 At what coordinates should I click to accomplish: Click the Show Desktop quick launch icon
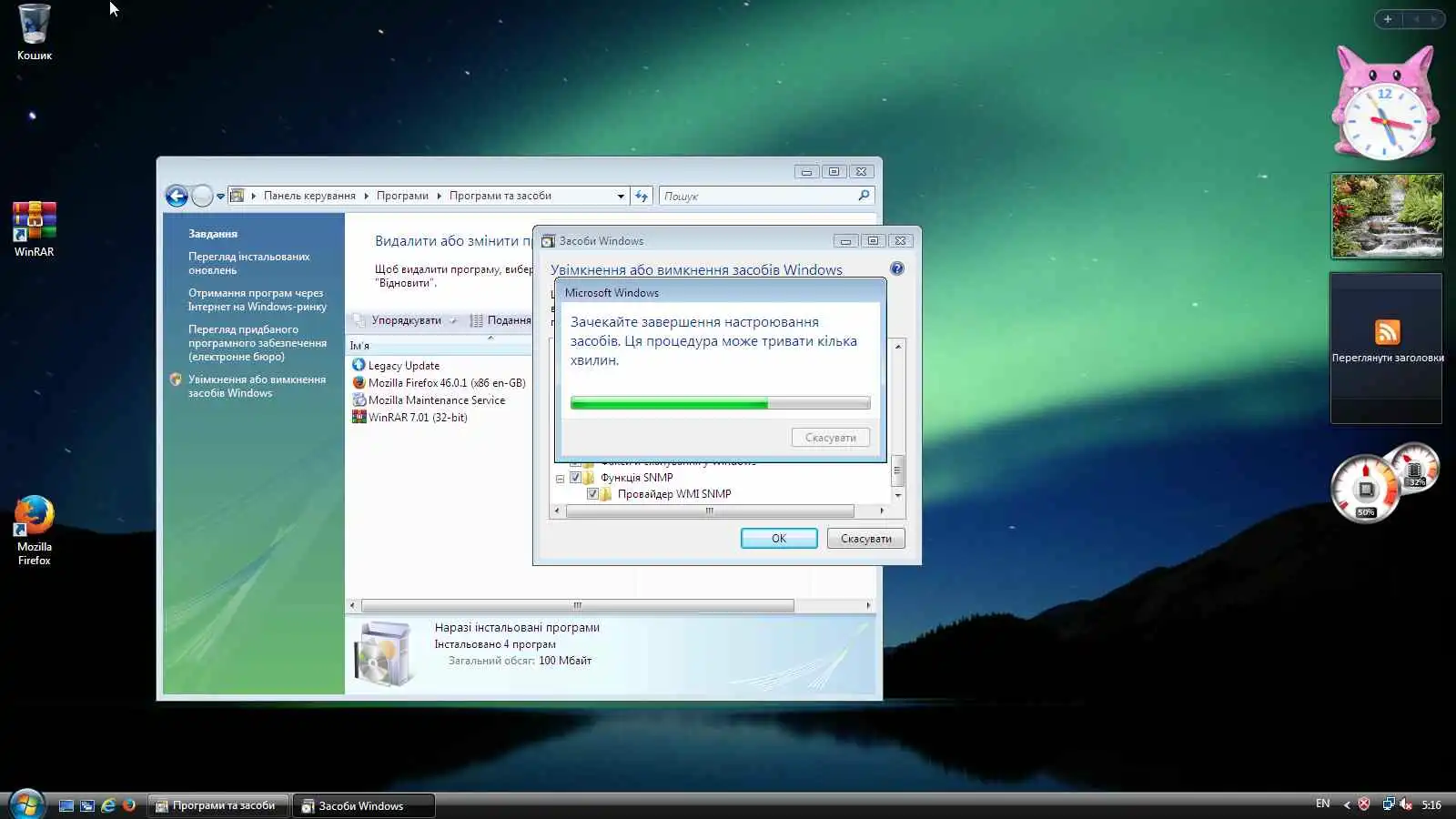66,805
